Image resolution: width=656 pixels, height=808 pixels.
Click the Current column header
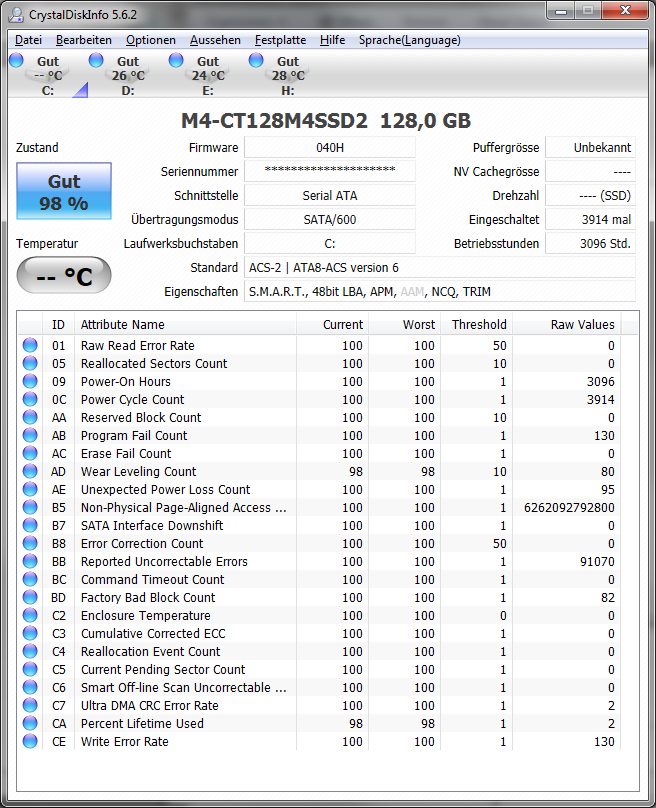332,325
